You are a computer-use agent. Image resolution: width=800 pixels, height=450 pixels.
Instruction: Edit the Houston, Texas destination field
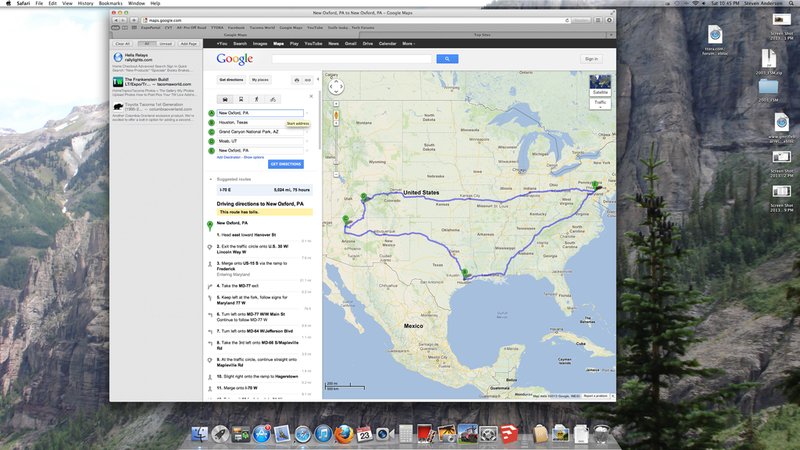pyautogui.click(x=260, y=122)
